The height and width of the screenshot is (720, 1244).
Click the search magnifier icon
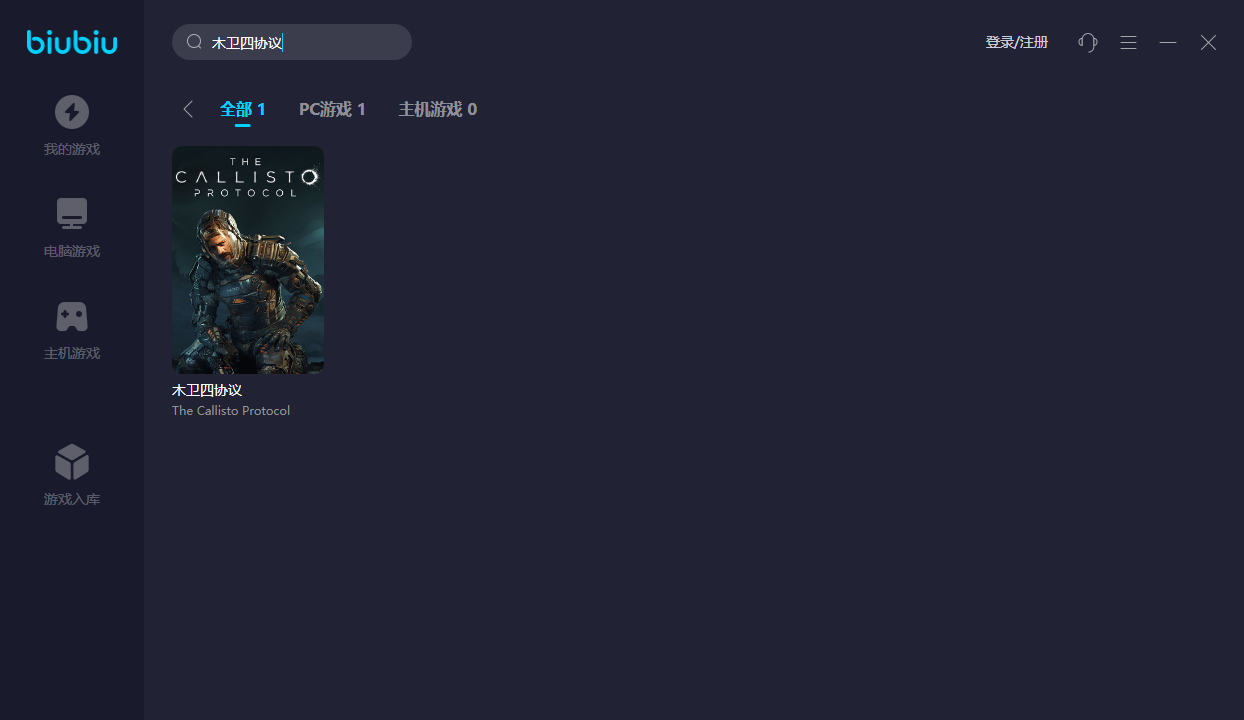tap(195, 42)
